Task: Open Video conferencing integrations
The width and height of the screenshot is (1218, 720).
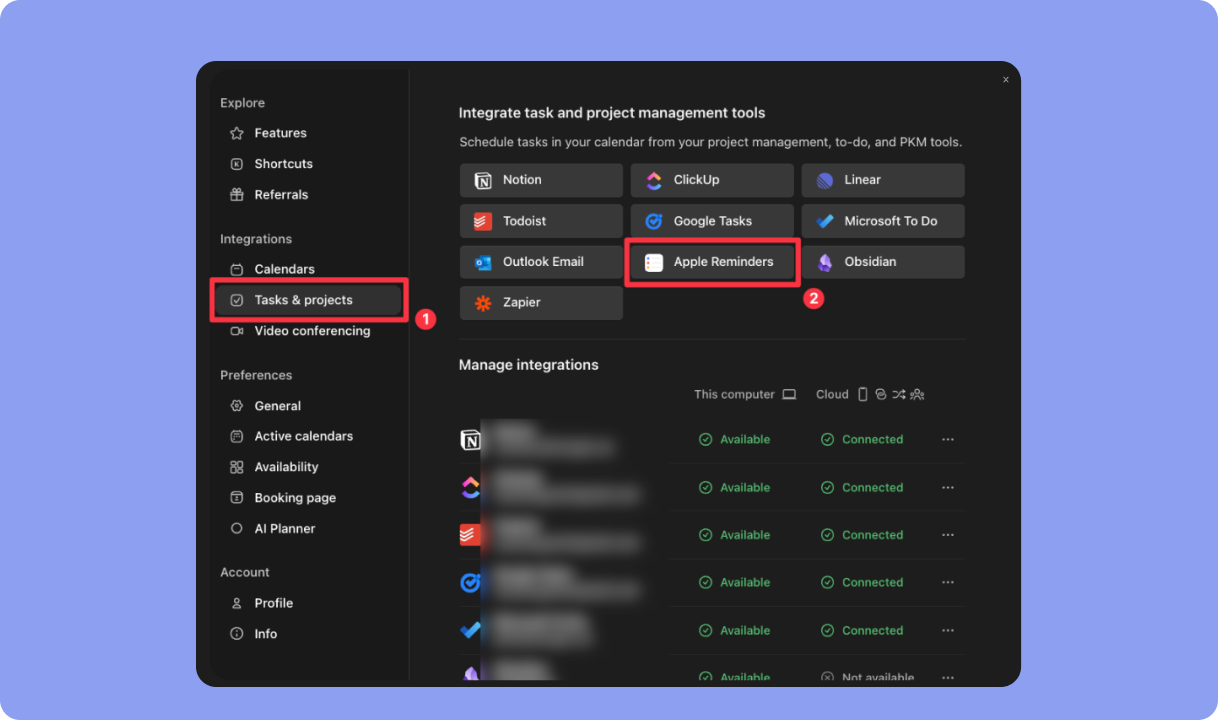Action: point(300,331)
